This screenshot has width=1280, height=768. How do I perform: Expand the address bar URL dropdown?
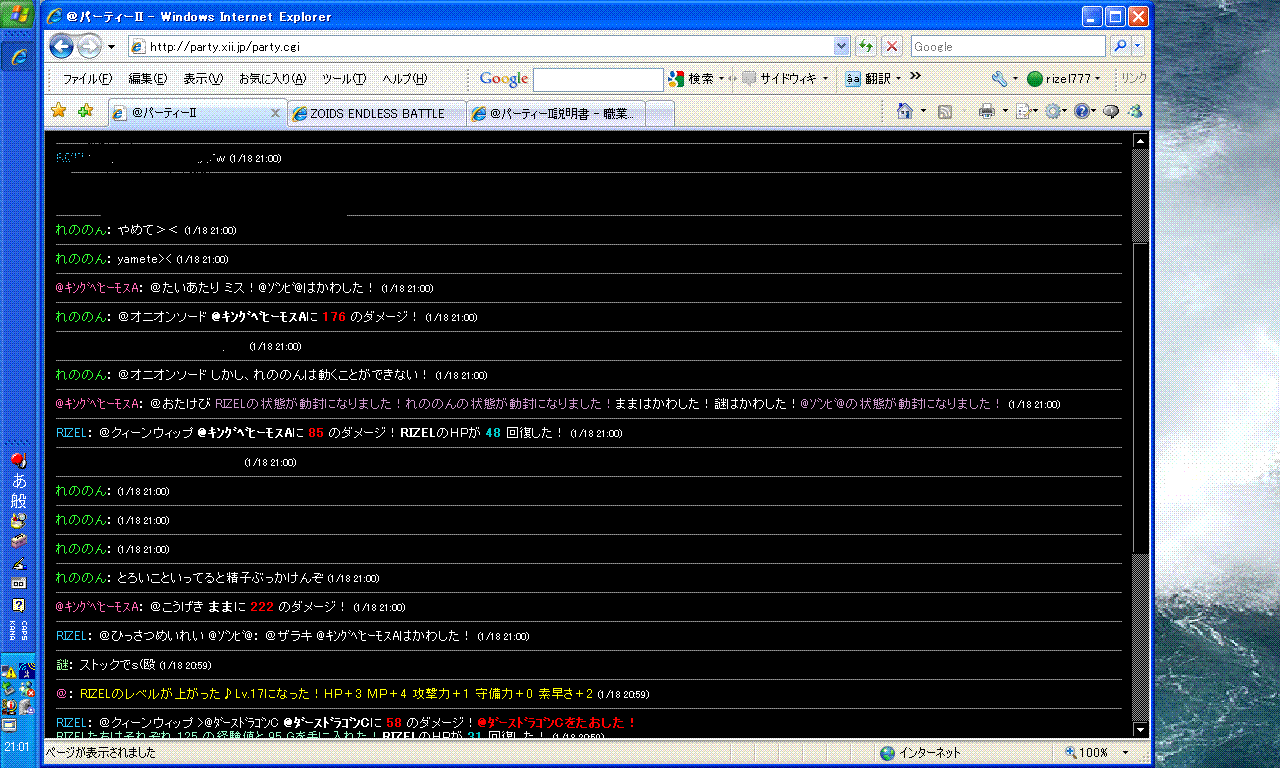[x=841, y=46]
